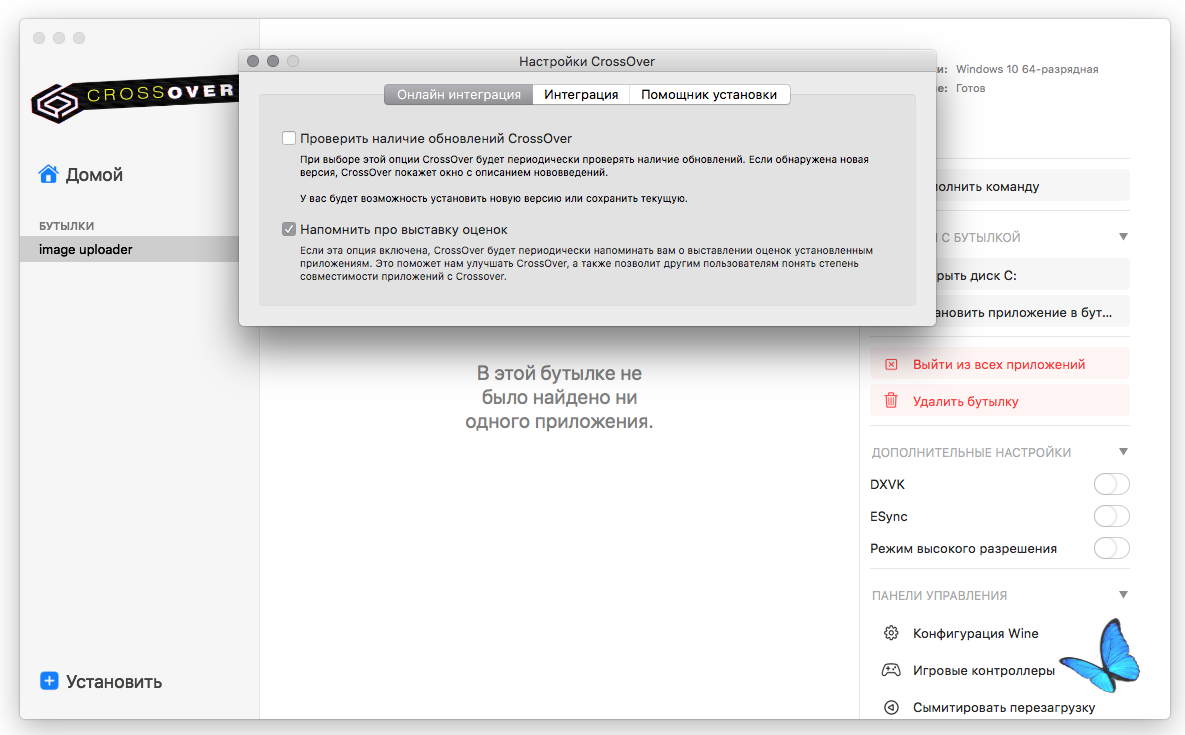Click the ПАНЕЛИ УПРАВЛЕНИЯ heading text
This screenshot has height=735, width=1185.
(939, 595)
